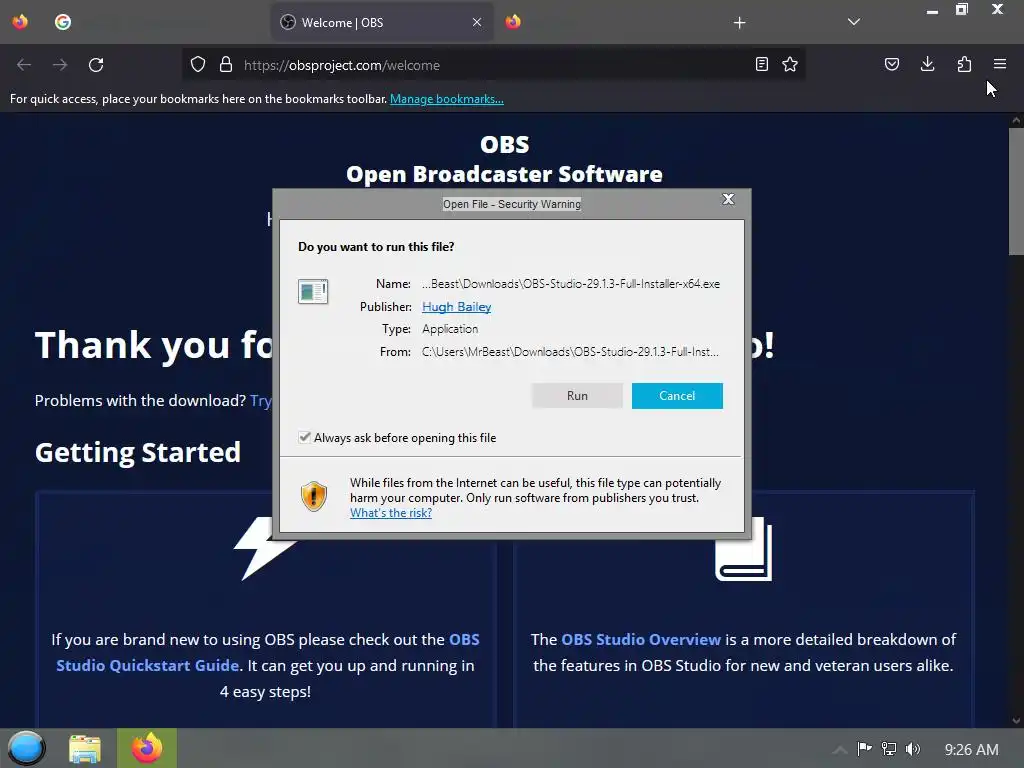Open the What's the risk? link
1024x768 pixels.
click(x=391, y=513)
